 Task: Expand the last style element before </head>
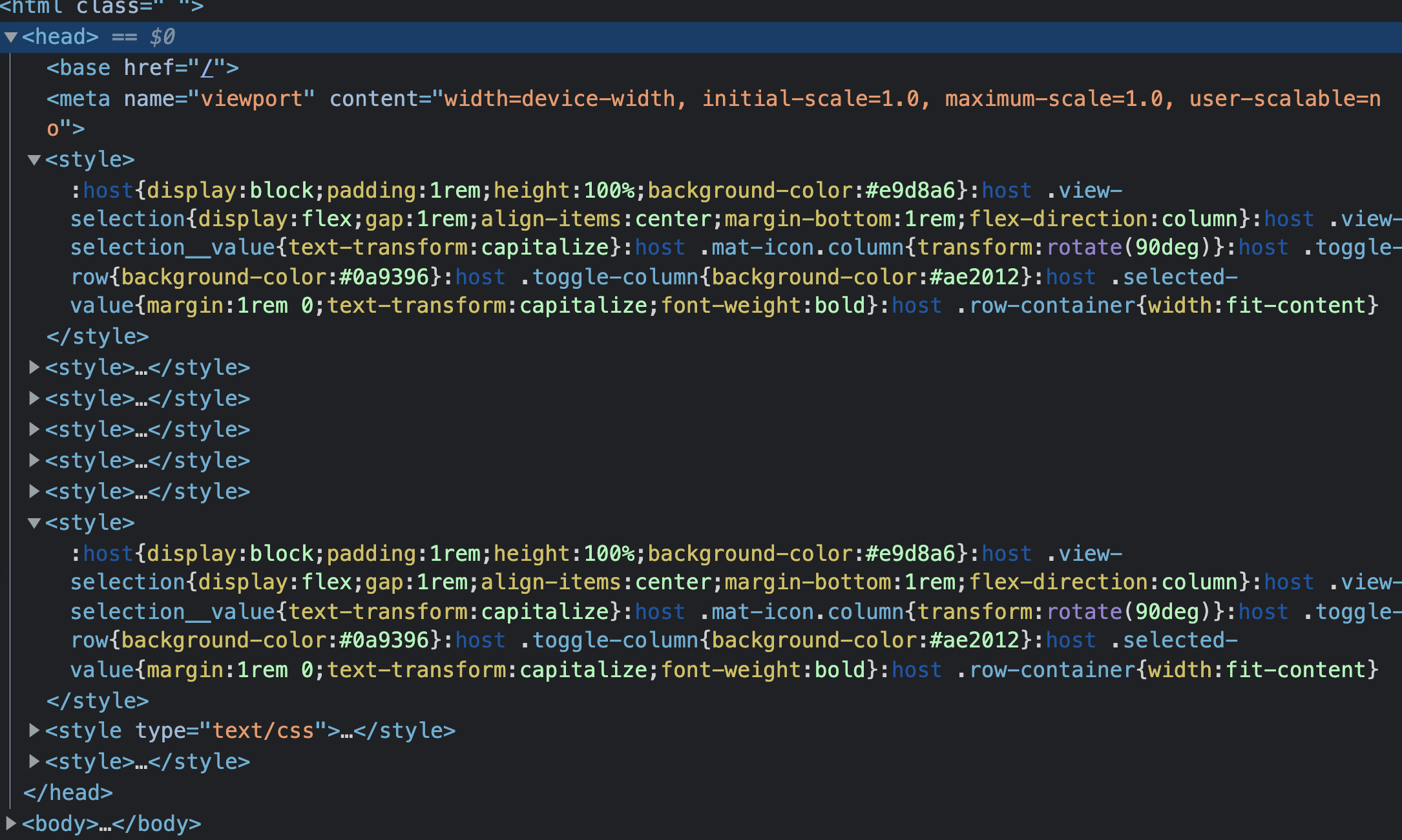[x=34, y=762]
